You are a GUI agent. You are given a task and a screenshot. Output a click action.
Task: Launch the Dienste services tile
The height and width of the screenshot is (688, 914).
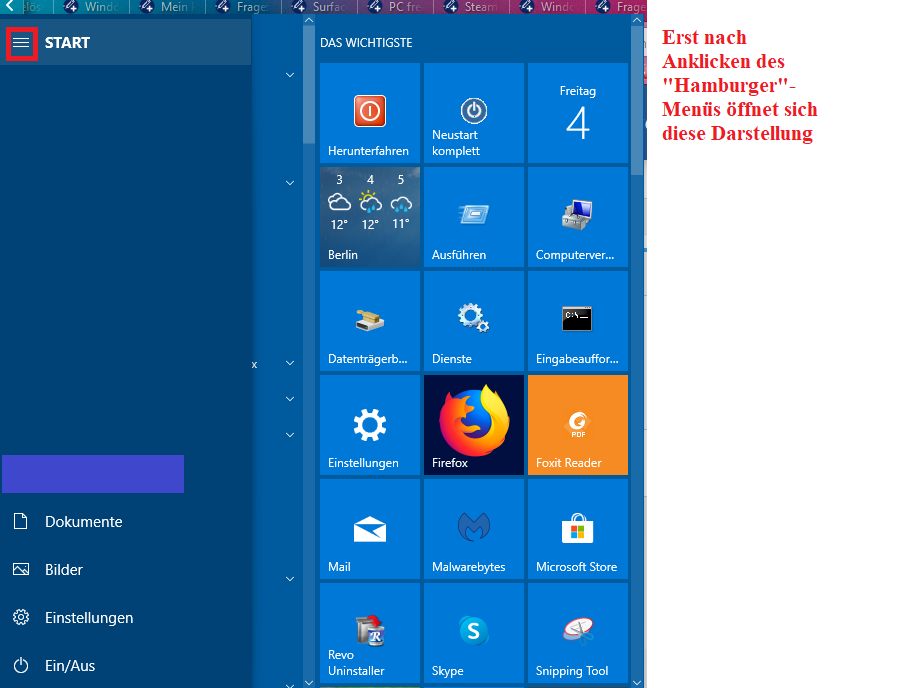[x=473, y=321]
